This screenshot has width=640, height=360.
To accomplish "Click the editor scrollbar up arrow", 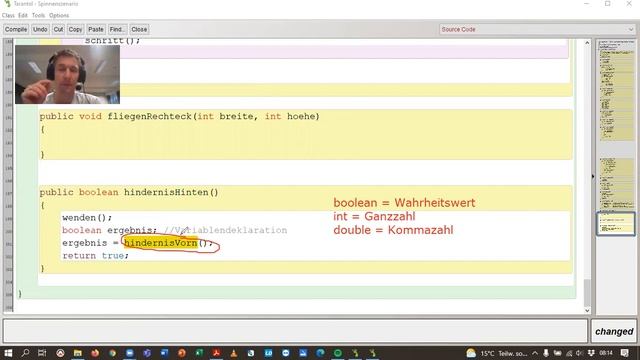I will pos(587,43).
